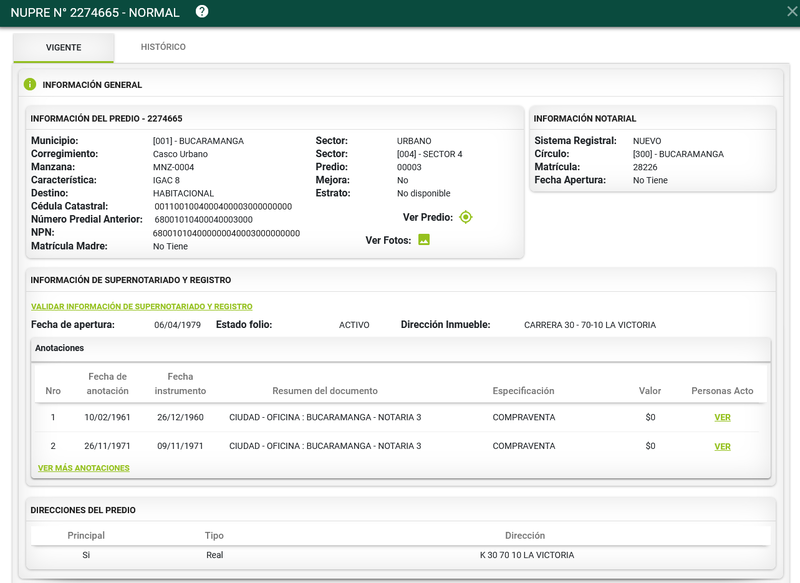Click VER for annotation dated 10/02/1961
The image size is (800, 583).
point(722,417)
